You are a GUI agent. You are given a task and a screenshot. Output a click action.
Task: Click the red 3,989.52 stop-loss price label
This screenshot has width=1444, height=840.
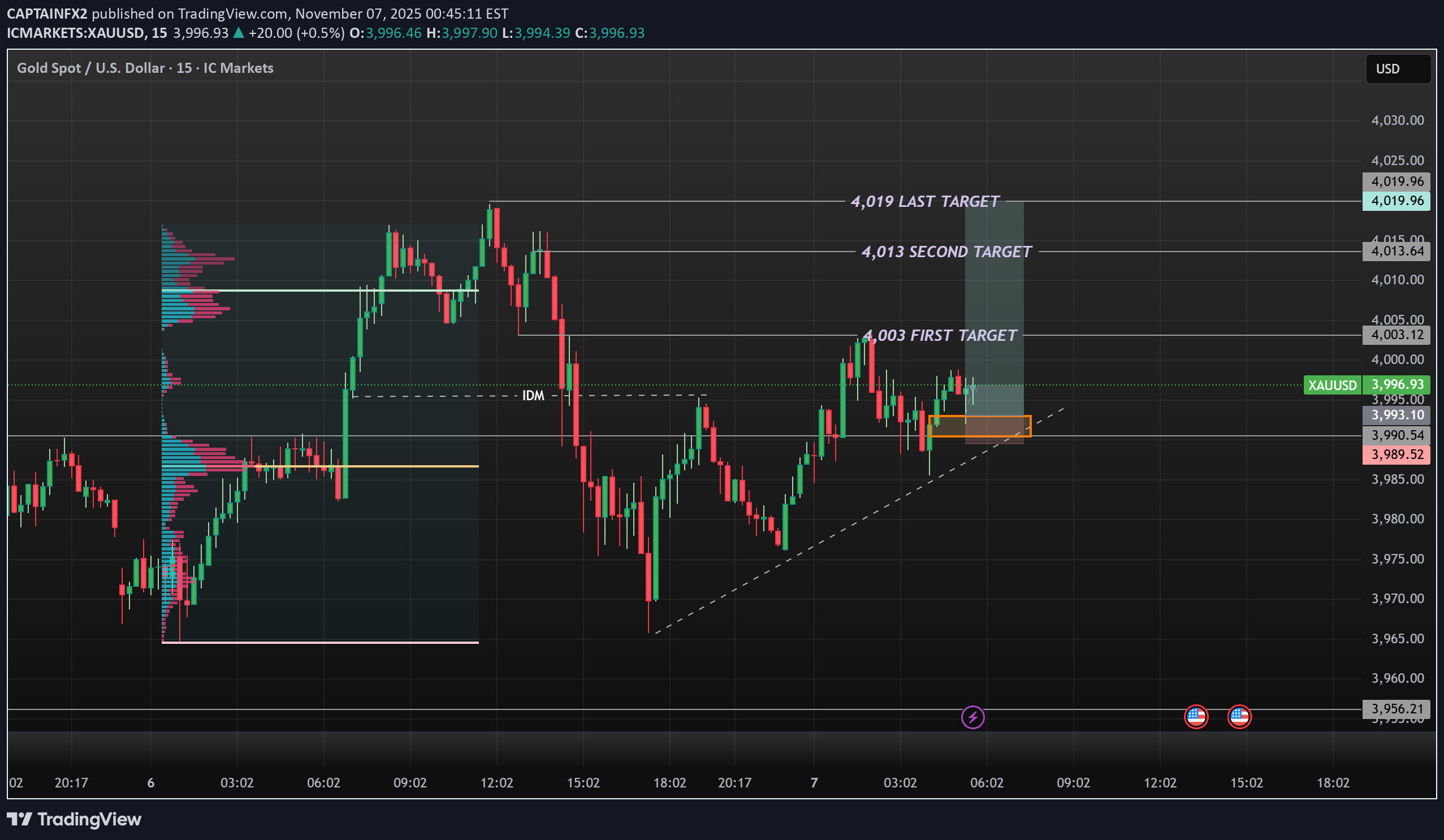click(1396, 454)
